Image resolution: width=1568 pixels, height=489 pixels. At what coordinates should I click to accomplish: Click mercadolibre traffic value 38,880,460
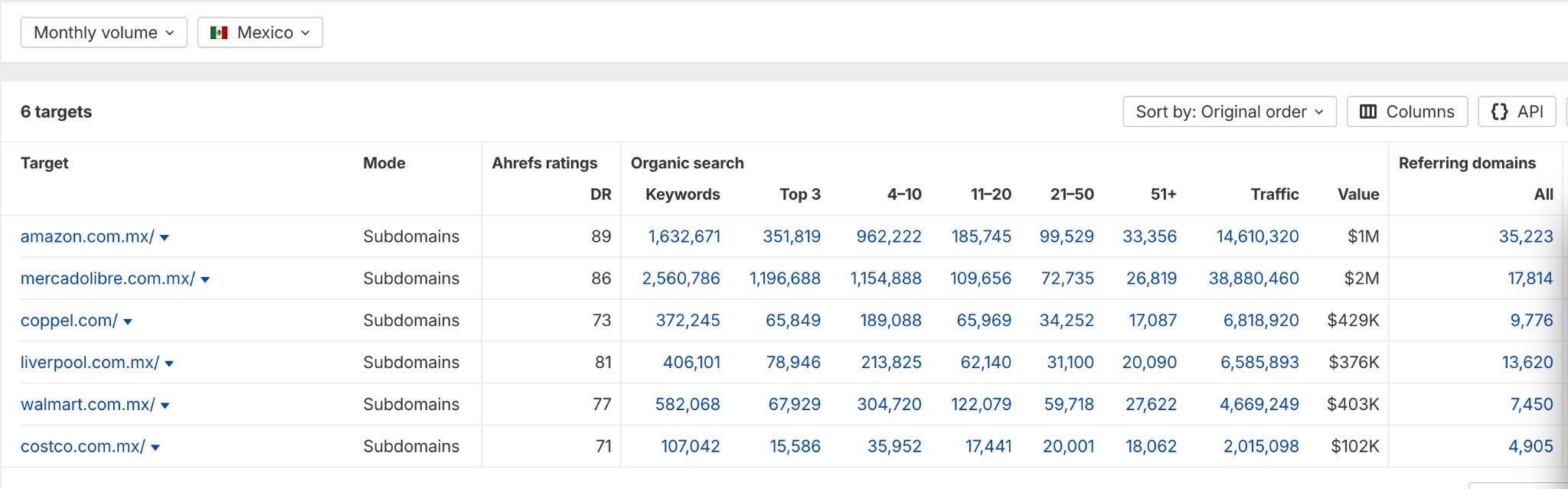[1254, 279]
